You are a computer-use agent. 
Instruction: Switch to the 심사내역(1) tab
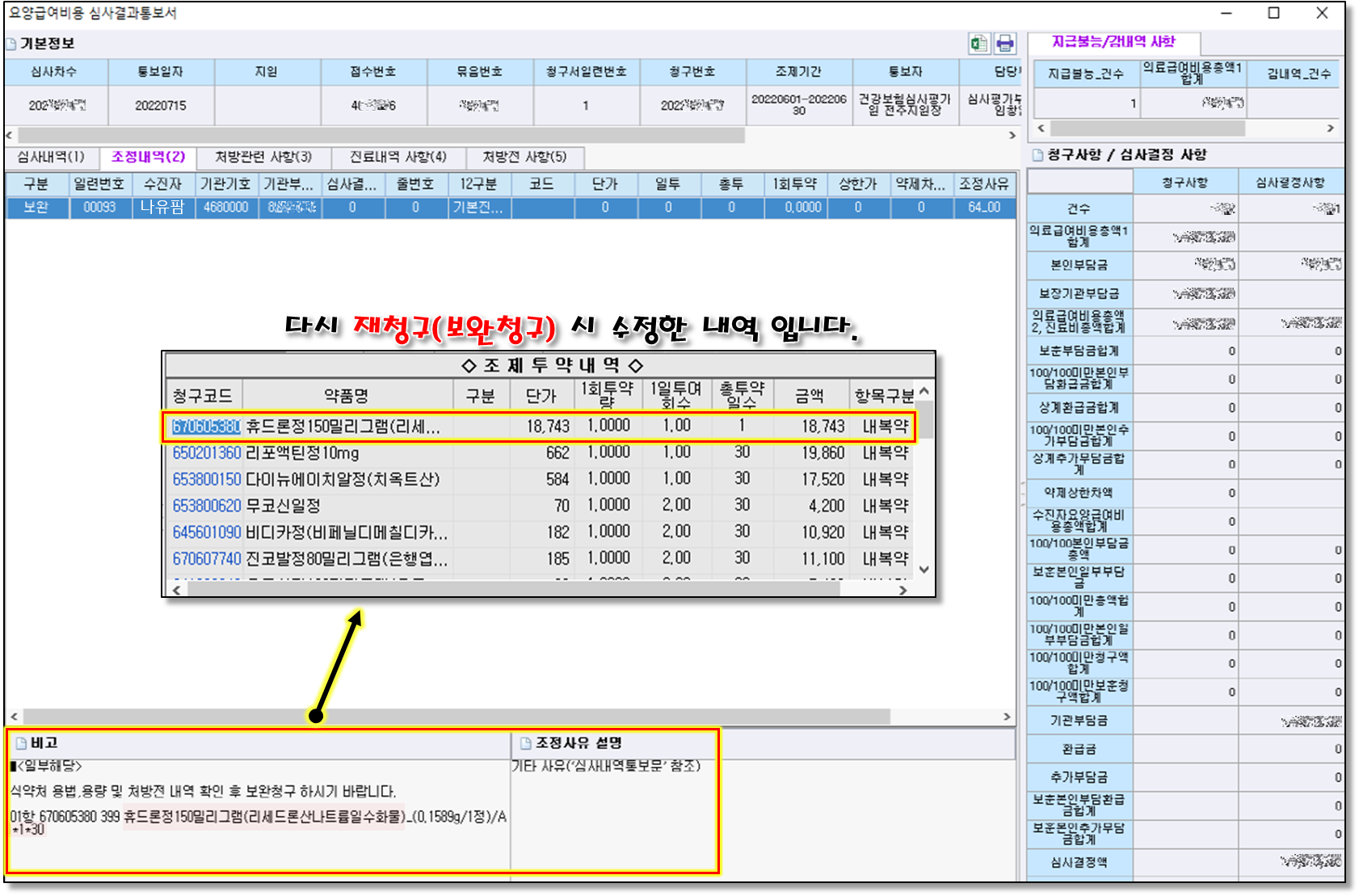[51, 157]
